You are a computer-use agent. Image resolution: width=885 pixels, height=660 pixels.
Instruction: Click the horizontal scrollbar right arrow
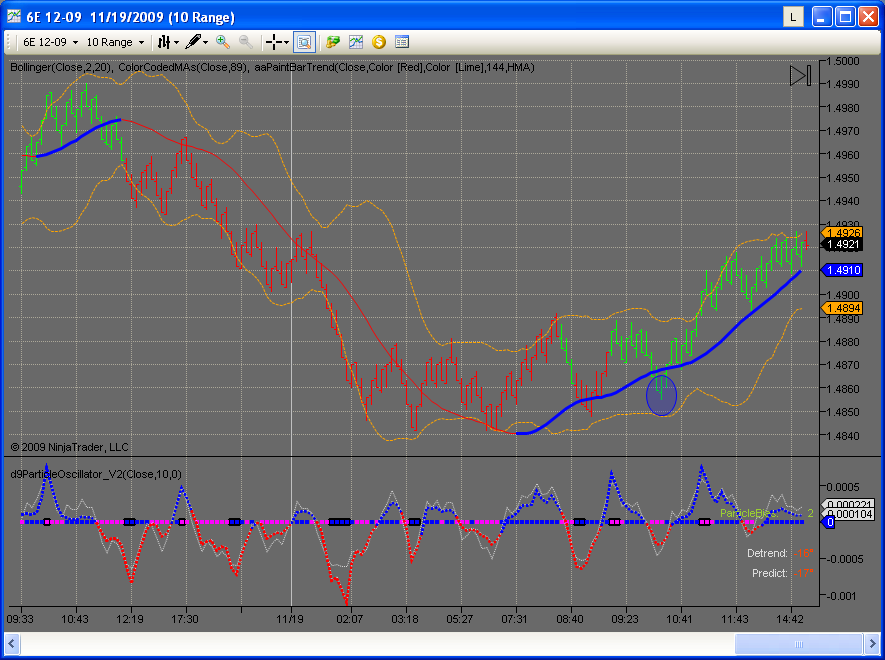coord(873,644)
